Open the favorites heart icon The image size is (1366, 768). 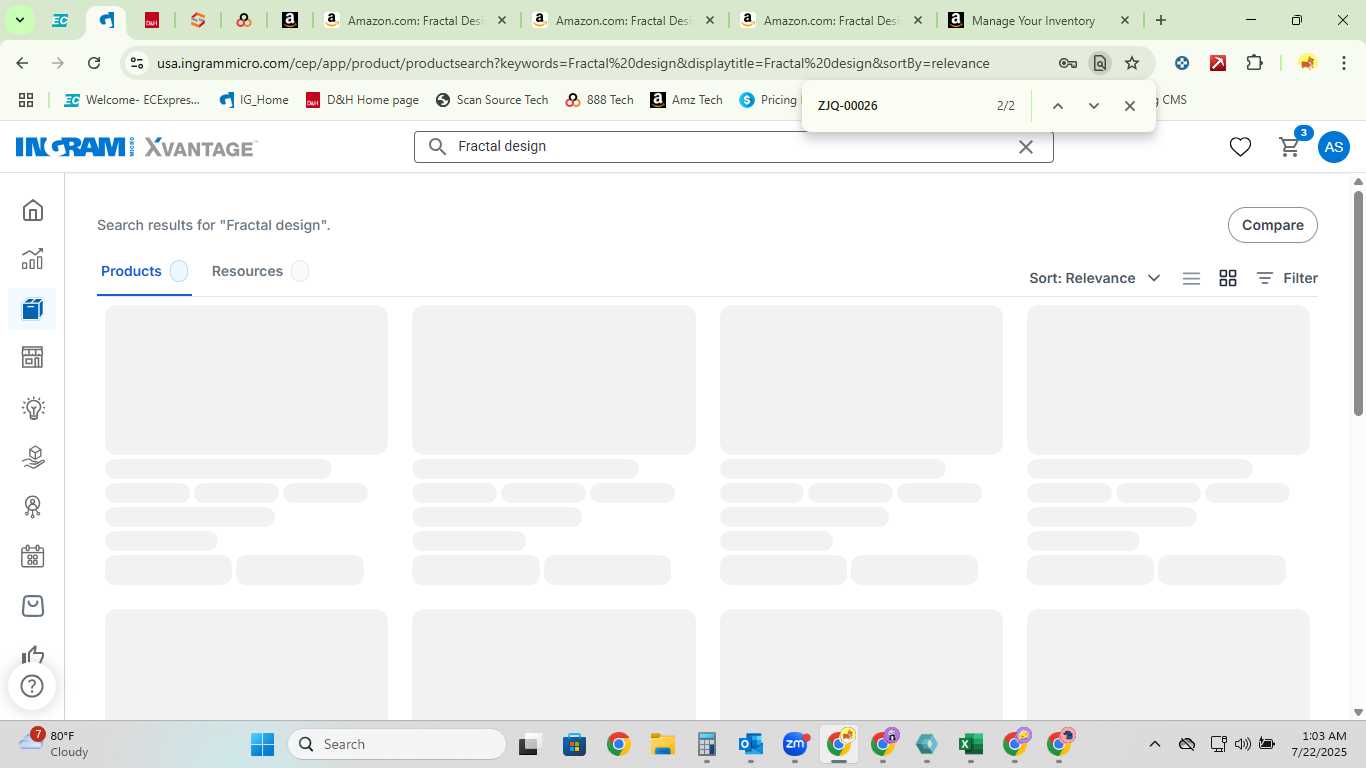pos(1240,147)
